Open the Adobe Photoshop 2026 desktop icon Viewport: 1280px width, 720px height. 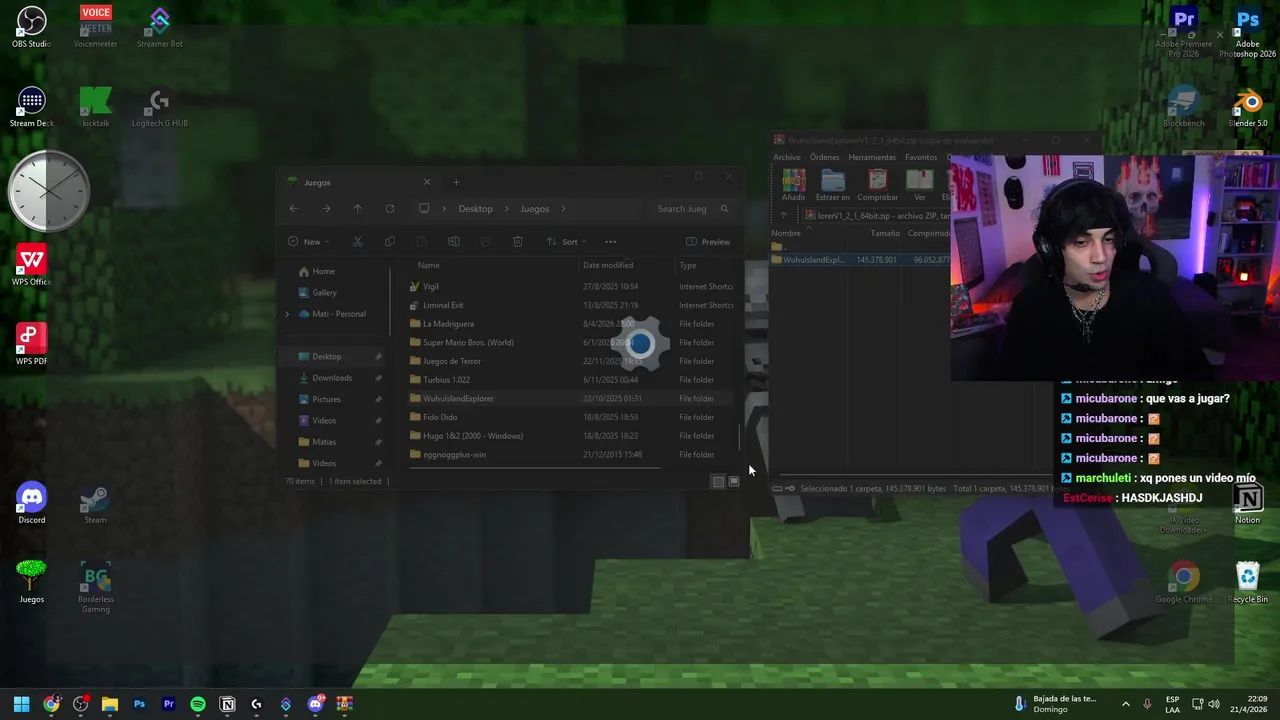[x=1248, y=32]
